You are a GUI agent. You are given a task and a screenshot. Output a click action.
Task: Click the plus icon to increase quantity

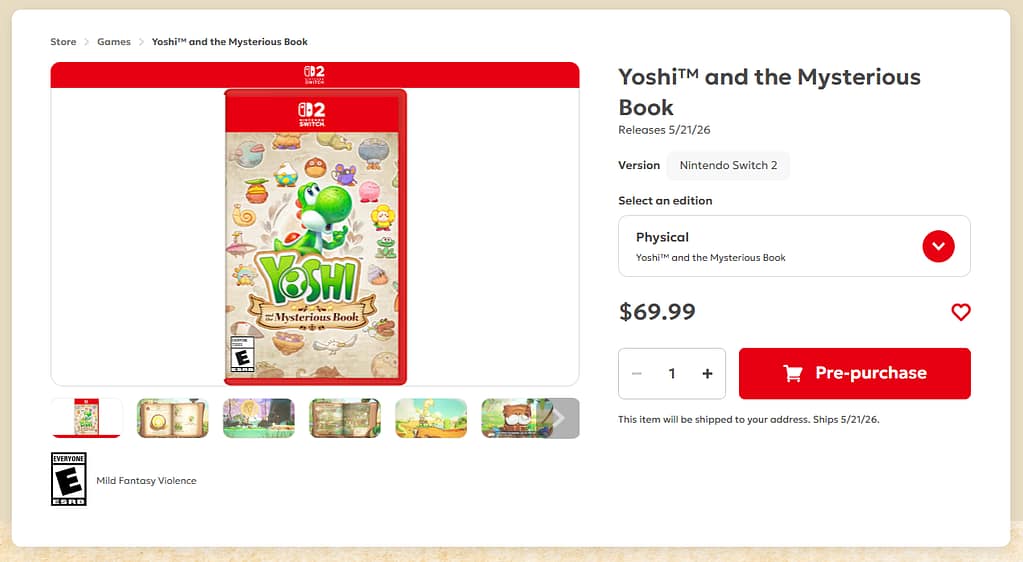point(707,374)
